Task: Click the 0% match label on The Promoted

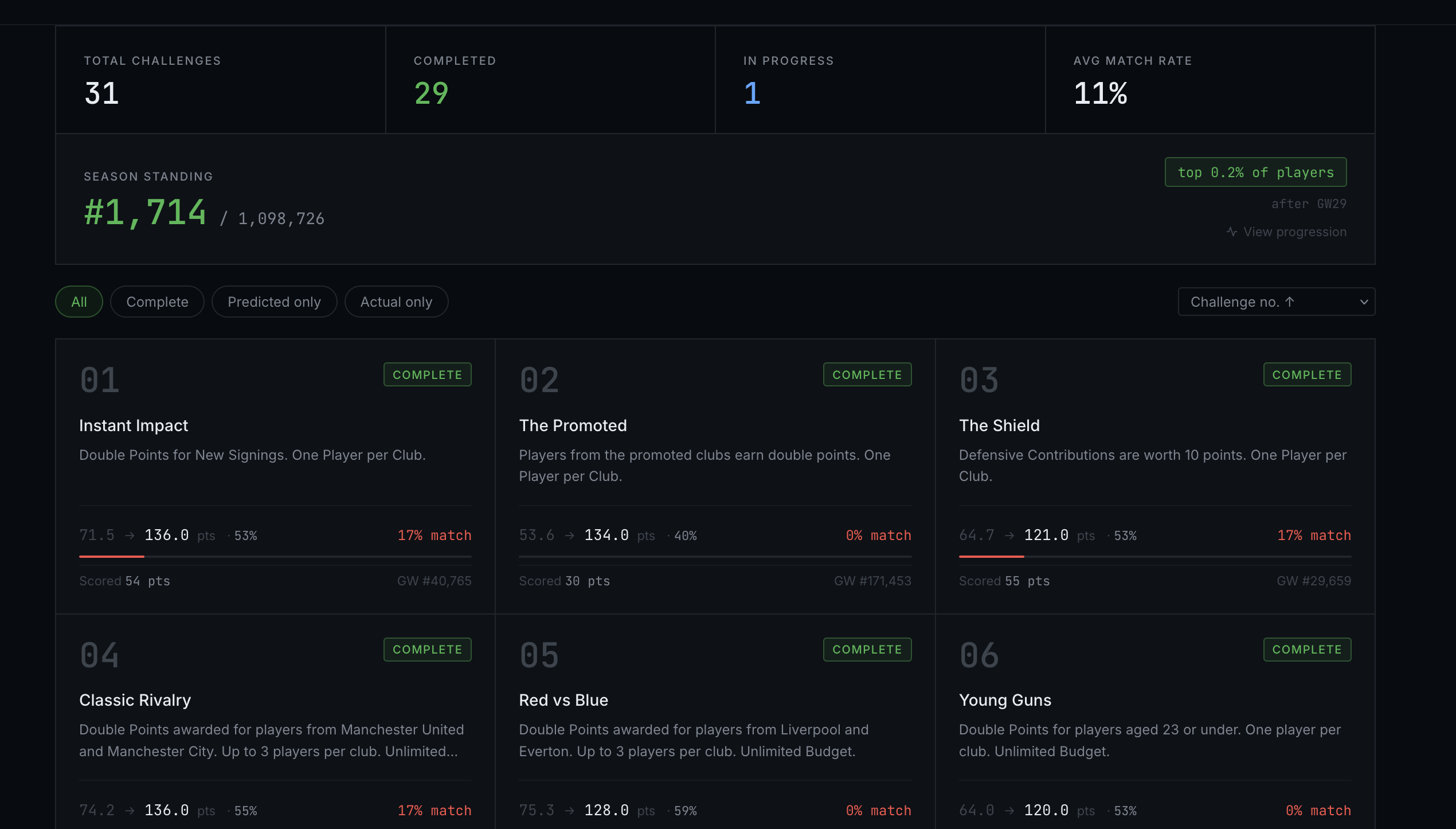Action: (x=878, y=535)
